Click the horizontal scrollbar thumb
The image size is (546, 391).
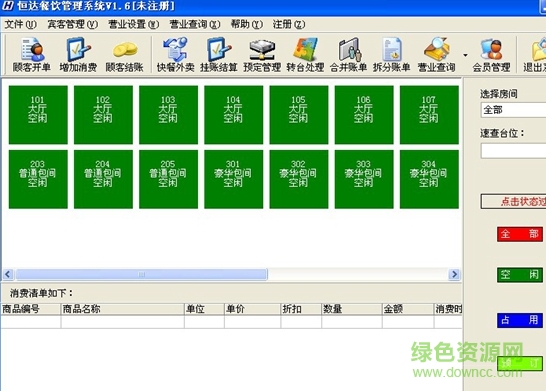(x=141, y=274)
